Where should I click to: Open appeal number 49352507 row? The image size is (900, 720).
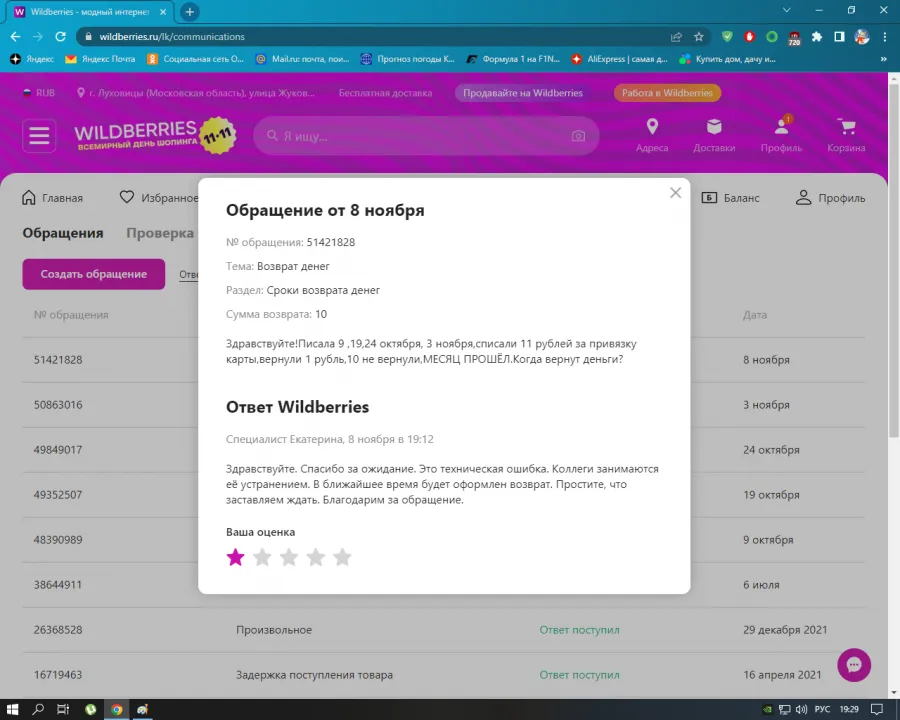pos(444,495)
